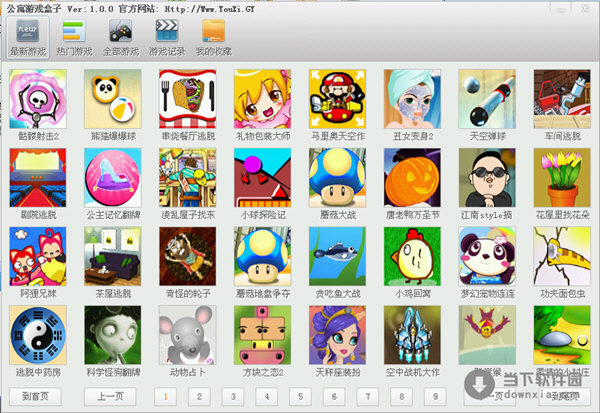
Task: Show the 游戏记录 tab
Action: coord(167,38)
